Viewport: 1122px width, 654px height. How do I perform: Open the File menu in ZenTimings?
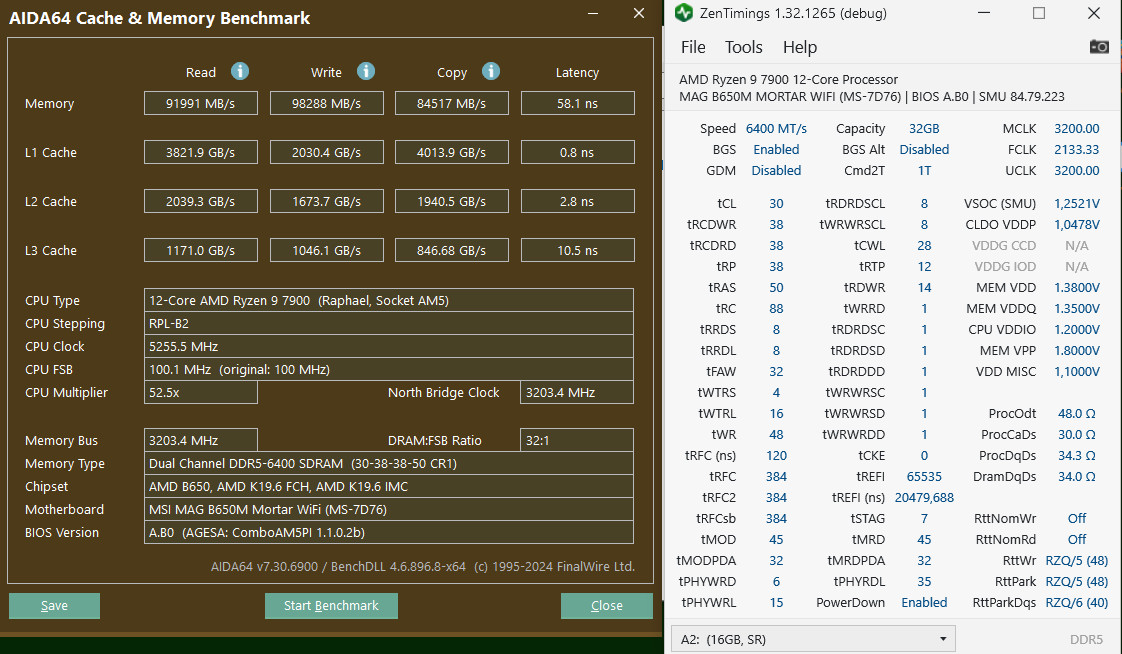click(x=693, y=47)
